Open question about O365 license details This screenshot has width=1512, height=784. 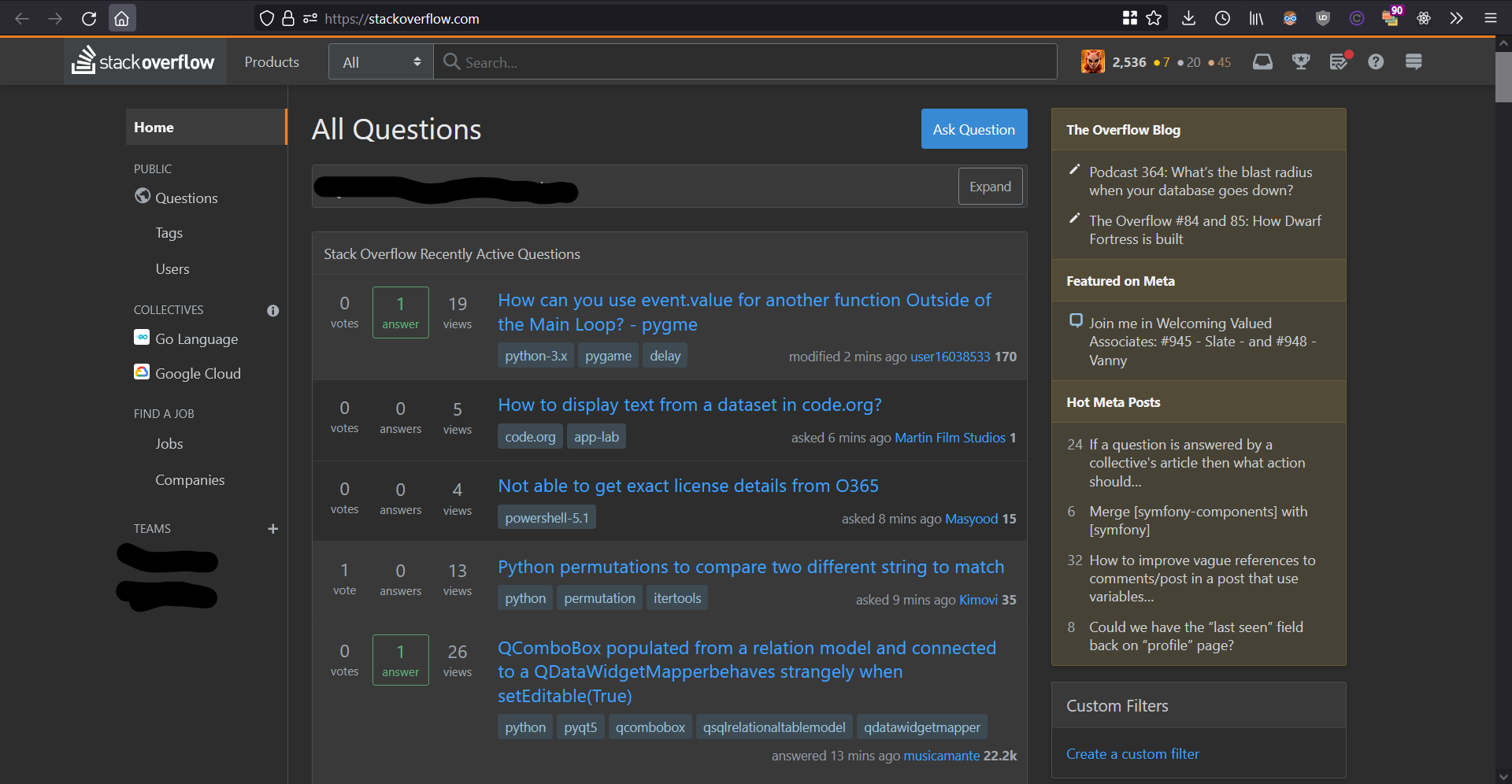pyautogui.click(x=688, y=486)
